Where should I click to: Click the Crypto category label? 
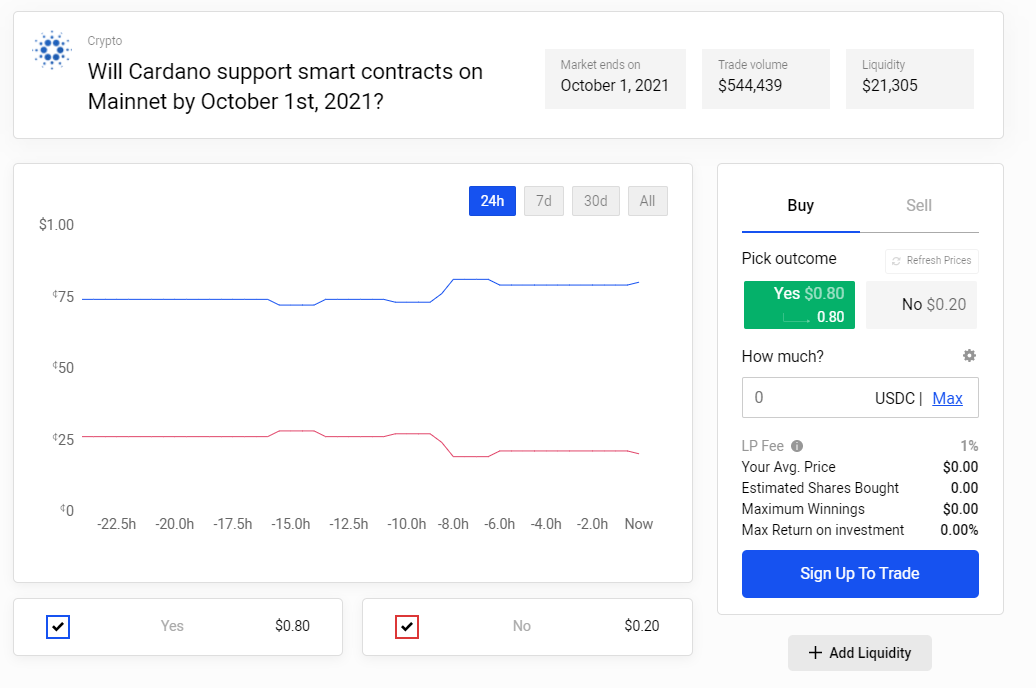[104, 40]
